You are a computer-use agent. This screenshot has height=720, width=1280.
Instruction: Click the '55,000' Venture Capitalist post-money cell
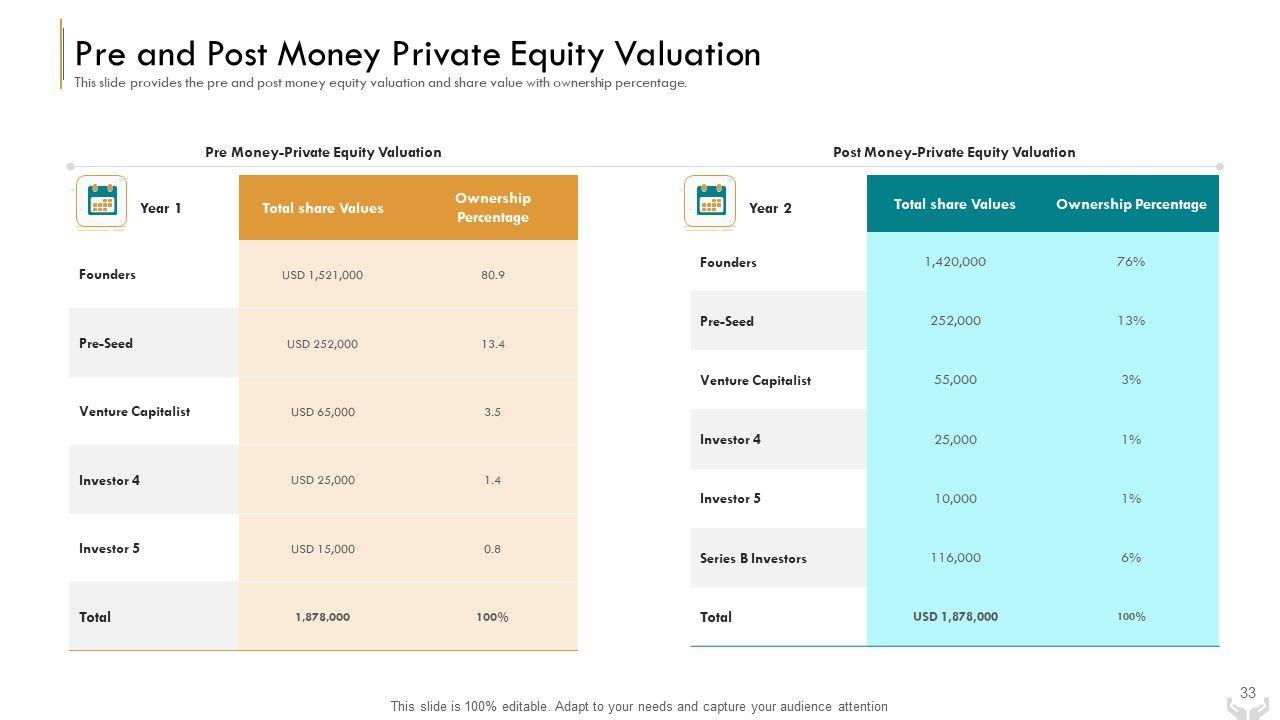click(955, 380)
